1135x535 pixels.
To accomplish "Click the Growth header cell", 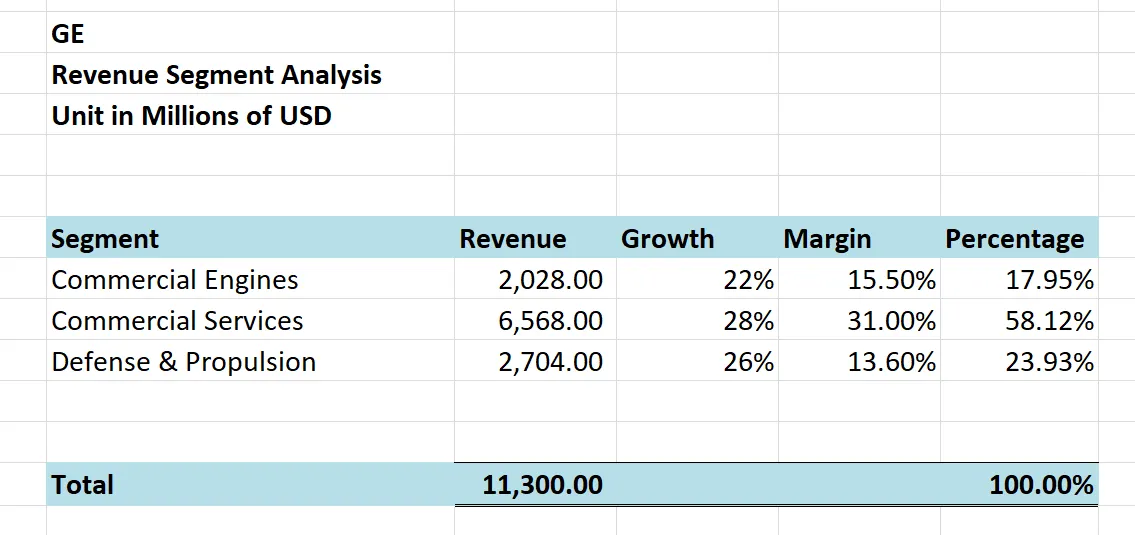I will click(x=668, y=239).
